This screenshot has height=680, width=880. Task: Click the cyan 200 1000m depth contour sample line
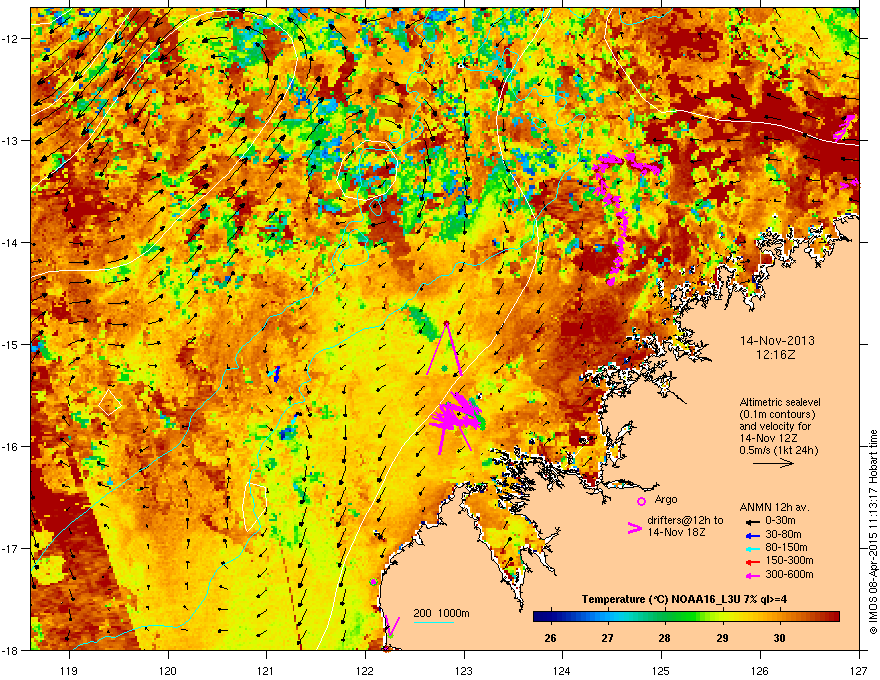point(433,622)
